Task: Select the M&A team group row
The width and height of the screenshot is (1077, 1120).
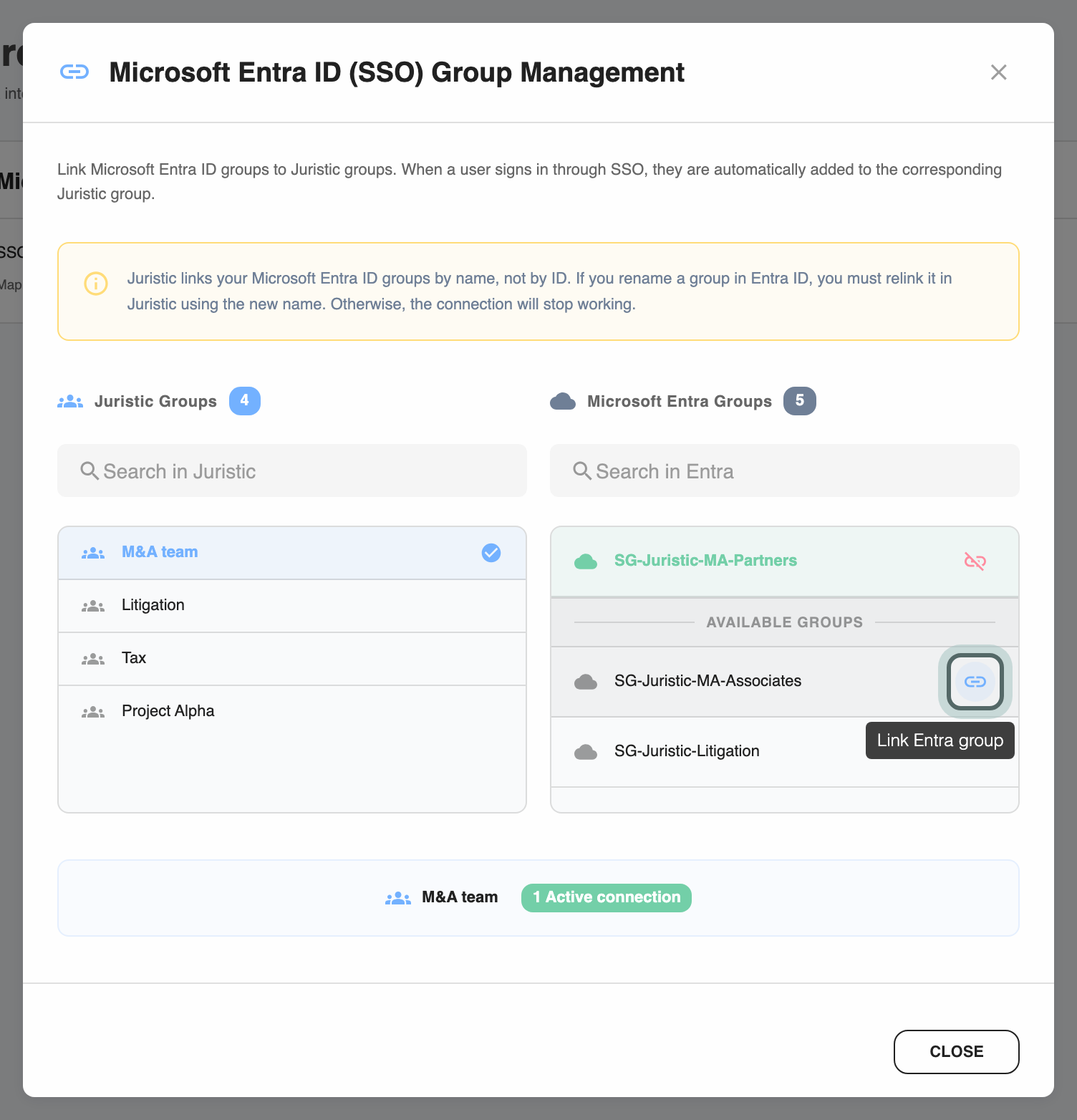Action: point(292,553)
